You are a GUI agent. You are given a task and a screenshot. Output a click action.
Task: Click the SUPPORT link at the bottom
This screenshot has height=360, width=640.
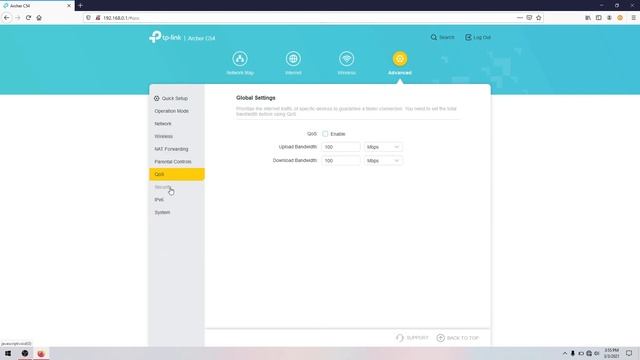pyautogui.click(x=412, y=338)
